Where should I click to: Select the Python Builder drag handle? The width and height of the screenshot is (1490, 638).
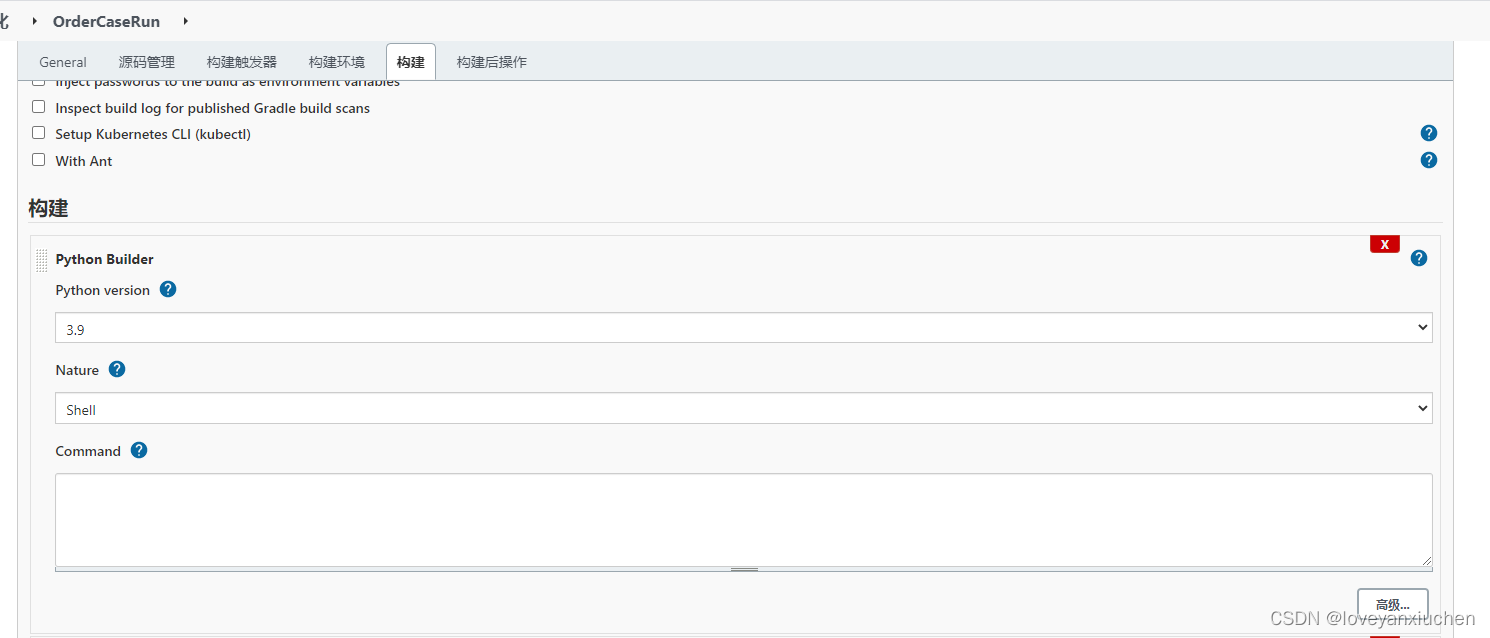41,259
